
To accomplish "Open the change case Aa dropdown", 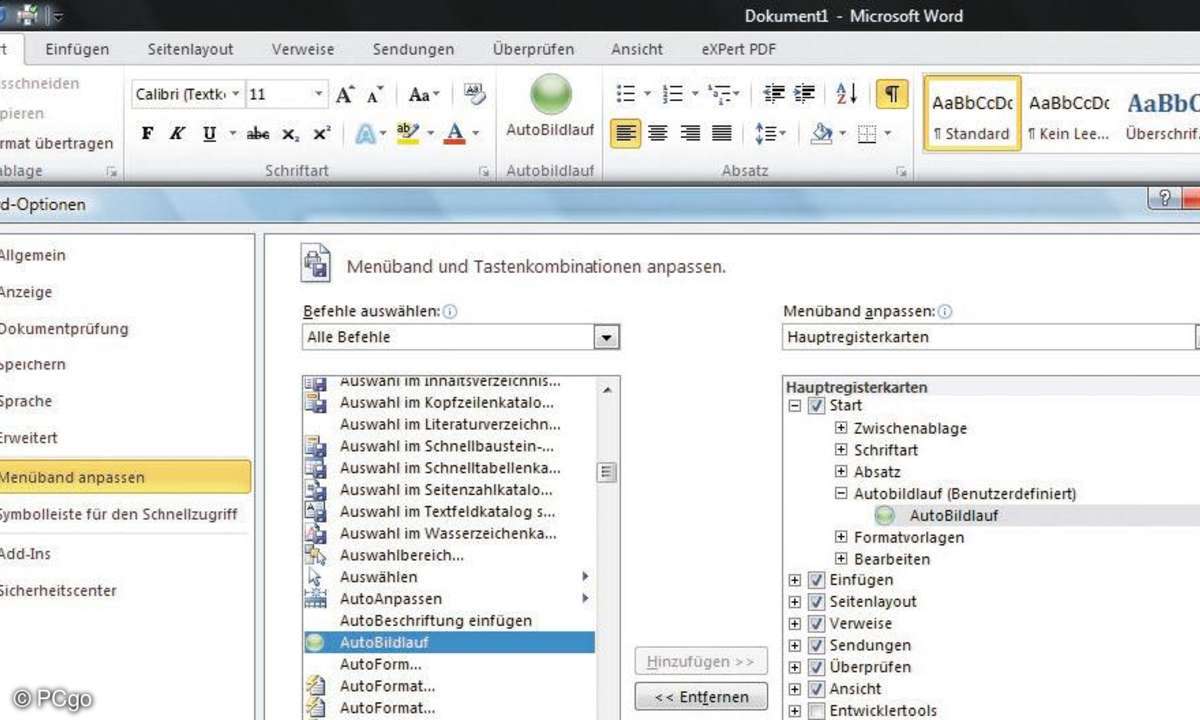I will tap(425, 95).
